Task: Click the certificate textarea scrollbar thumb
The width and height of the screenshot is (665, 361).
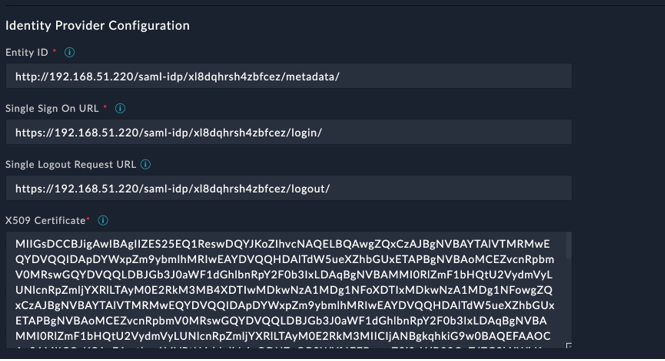Action: point(569,247)
